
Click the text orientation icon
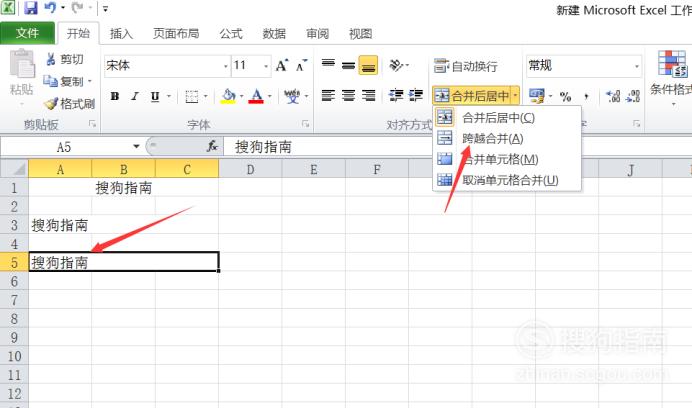click(396, 65)
